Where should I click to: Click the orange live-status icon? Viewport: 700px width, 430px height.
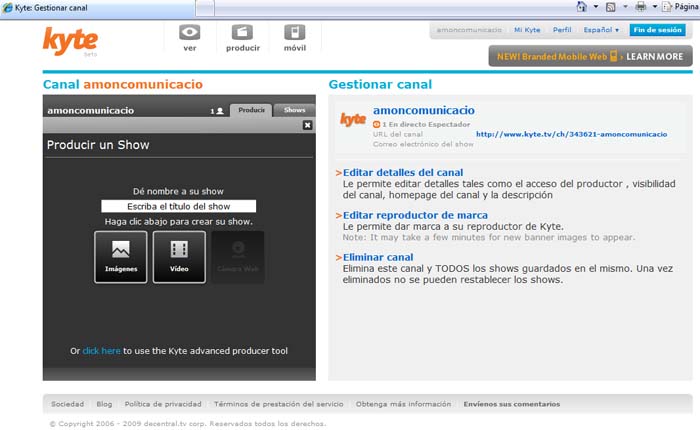coord(376,125)
